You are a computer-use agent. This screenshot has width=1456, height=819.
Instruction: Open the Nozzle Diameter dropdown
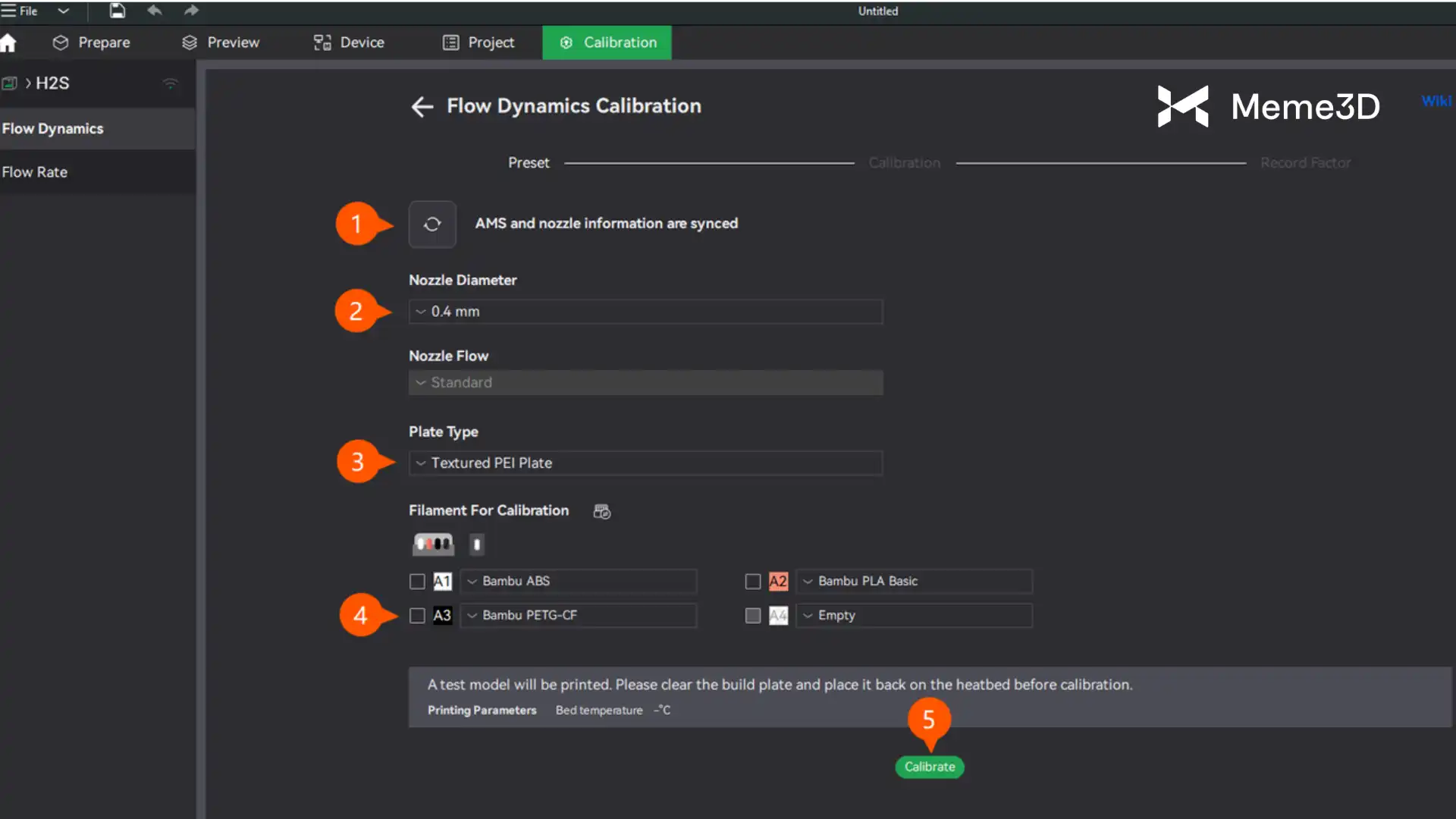click(x=645, y=312)
